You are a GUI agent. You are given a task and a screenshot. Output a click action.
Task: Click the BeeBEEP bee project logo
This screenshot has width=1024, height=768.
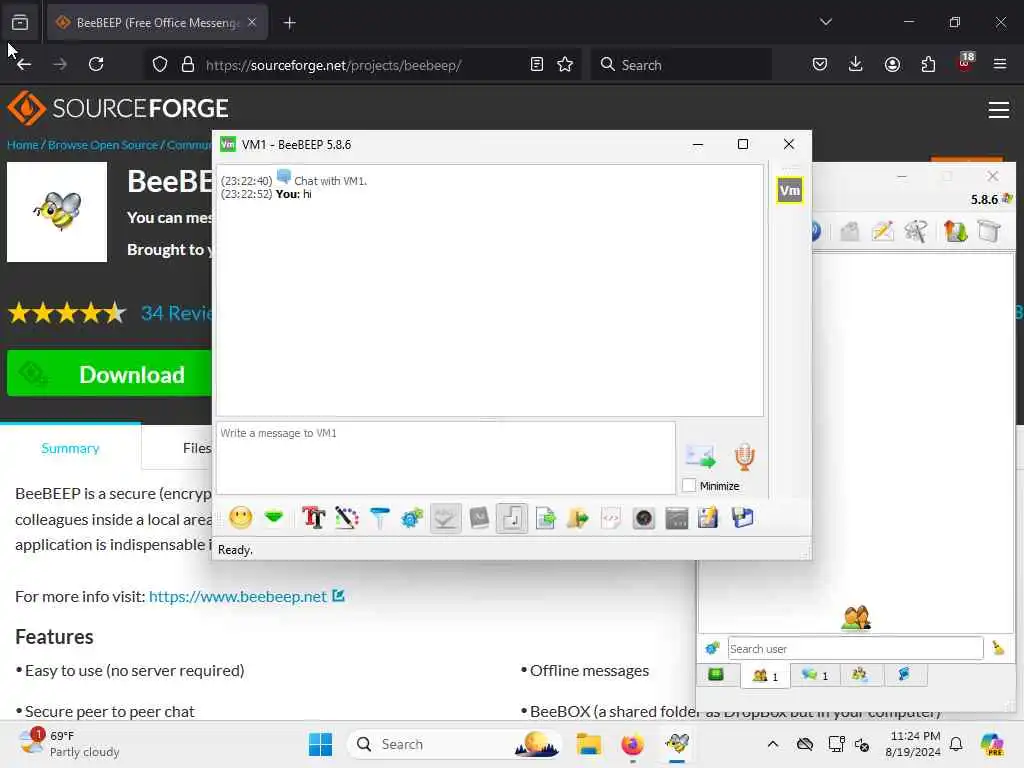pos(57,212)
